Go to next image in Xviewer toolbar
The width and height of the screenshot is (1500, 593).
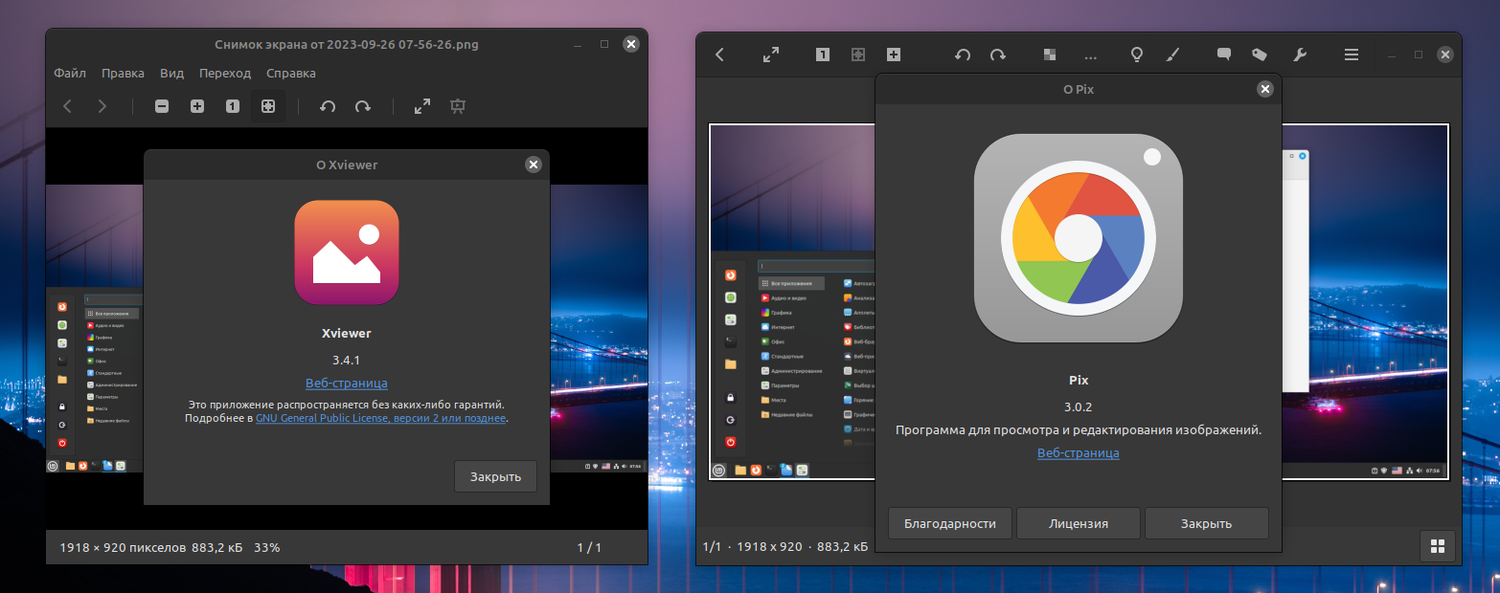click(x=102, y=106)
